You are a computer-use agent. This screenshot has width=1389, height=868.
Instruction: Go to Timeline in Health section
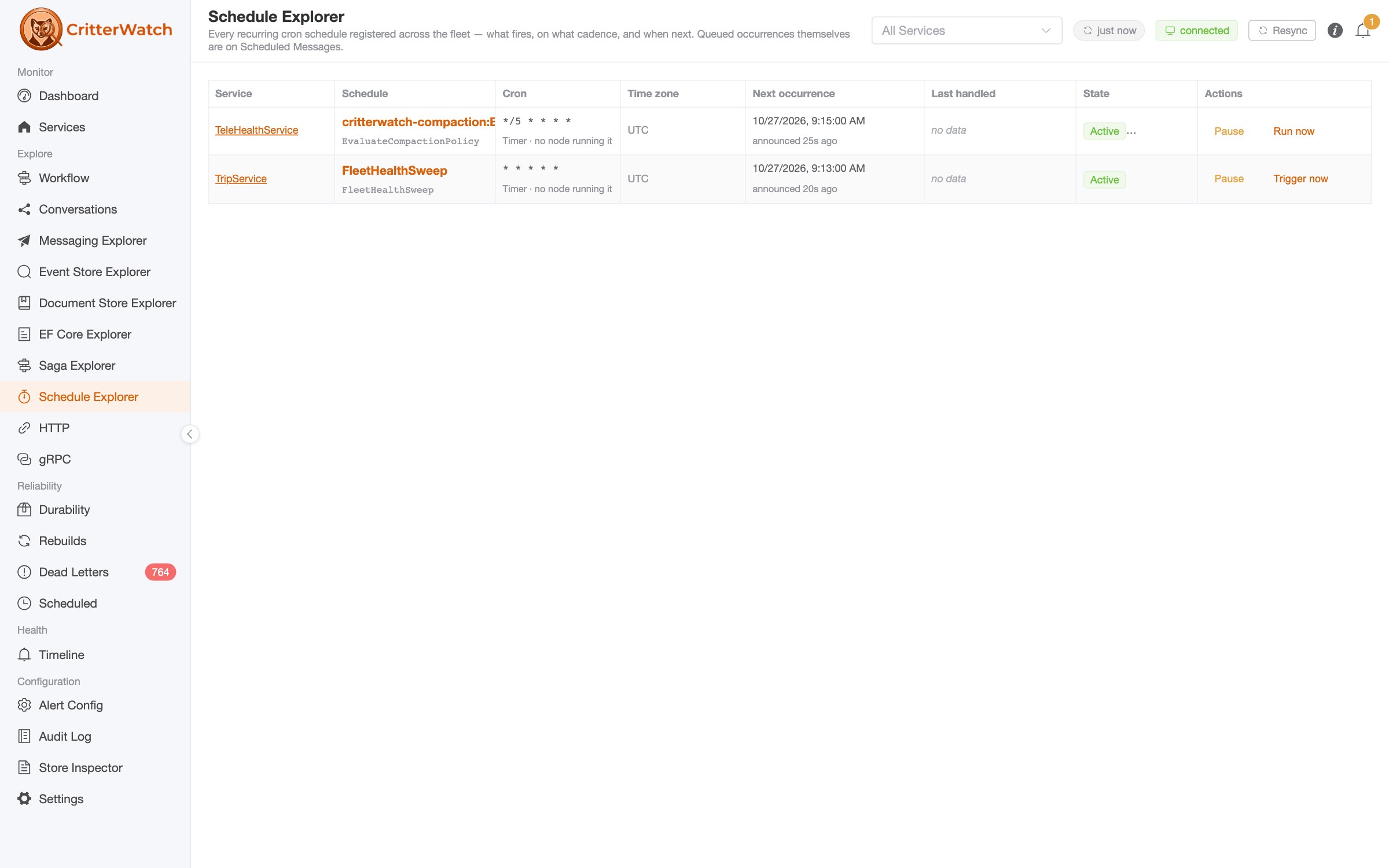pyautogui.click(x=61, y=655)
